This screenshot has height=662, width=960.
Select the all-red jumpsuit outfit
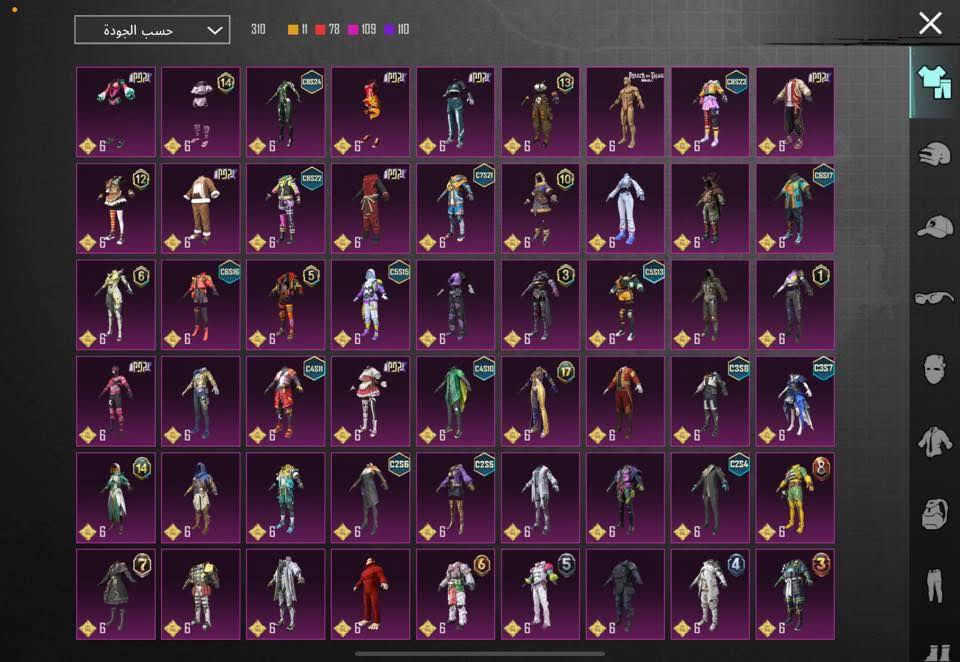tap(370, 593)
